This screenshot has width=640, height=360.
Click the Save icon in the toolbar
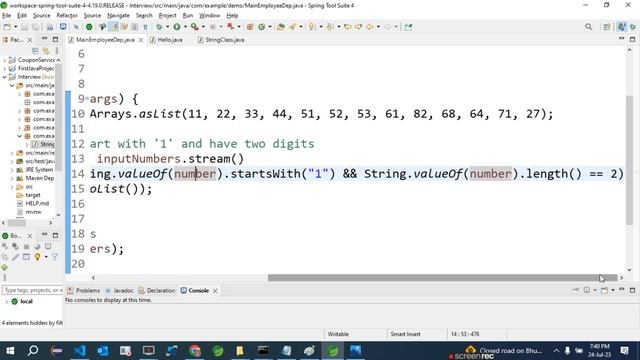[x=24, y=27]
